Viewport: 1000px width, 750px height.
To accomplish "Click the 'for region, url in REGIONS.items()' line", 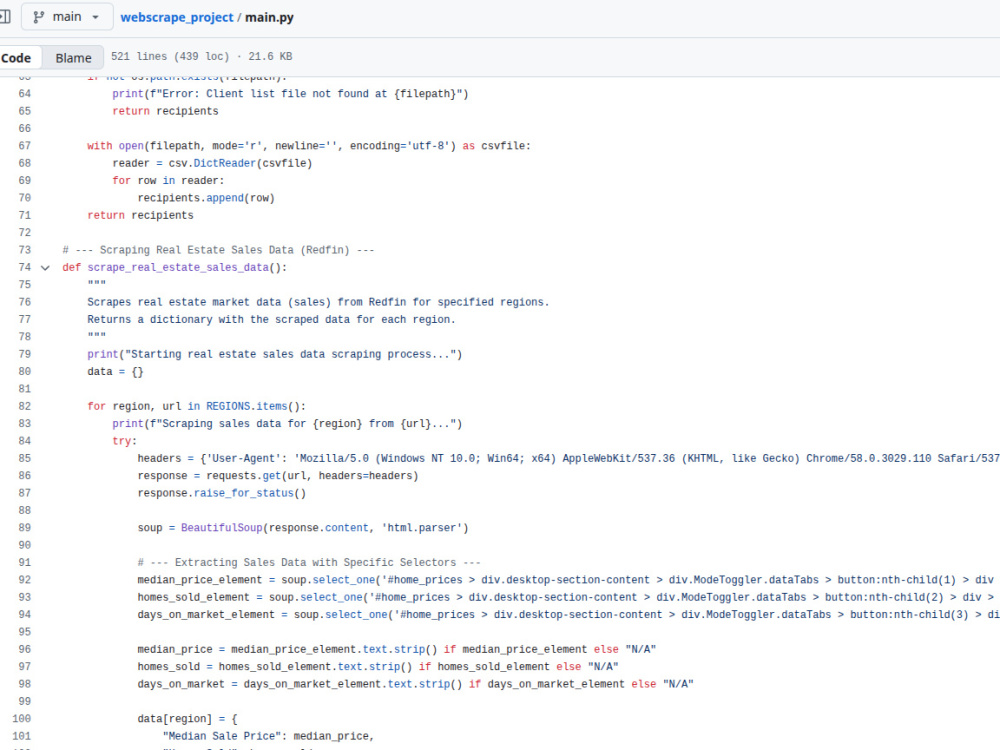I will pyautogui.click(x=196, y=406).
